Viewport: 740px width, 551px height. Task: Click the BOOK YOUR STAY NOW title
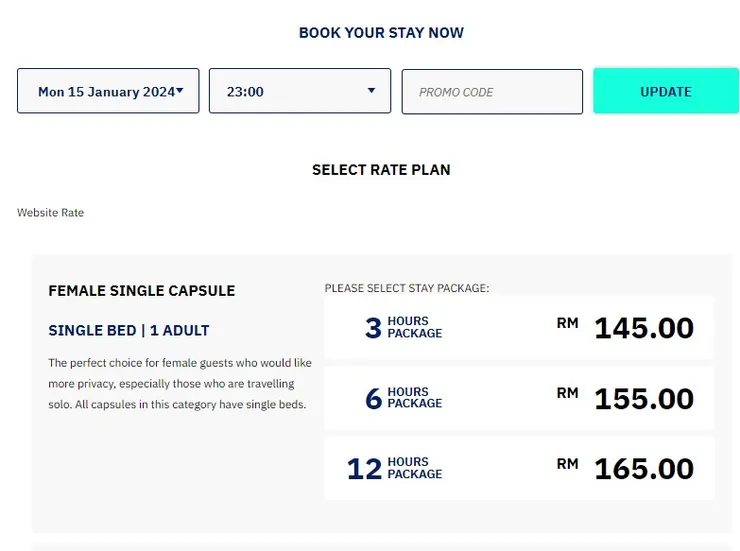pyautogui.click(x=381, y=33)
